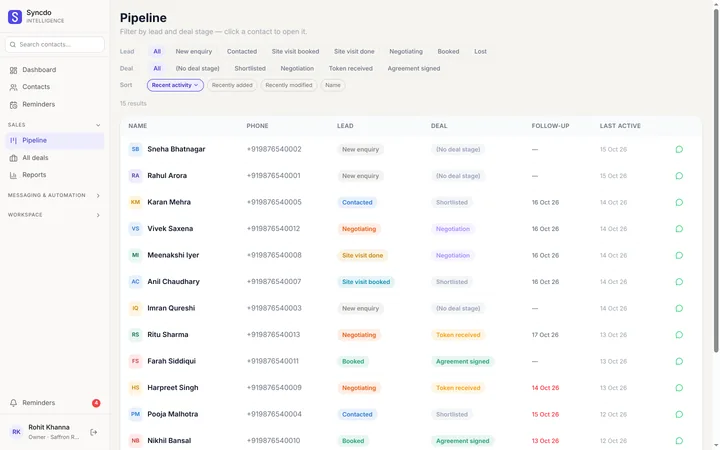Filter deals by (No deal stage)
Image resolution: width=720 pixels, height=450 pixels.
(x=197, y=68)
